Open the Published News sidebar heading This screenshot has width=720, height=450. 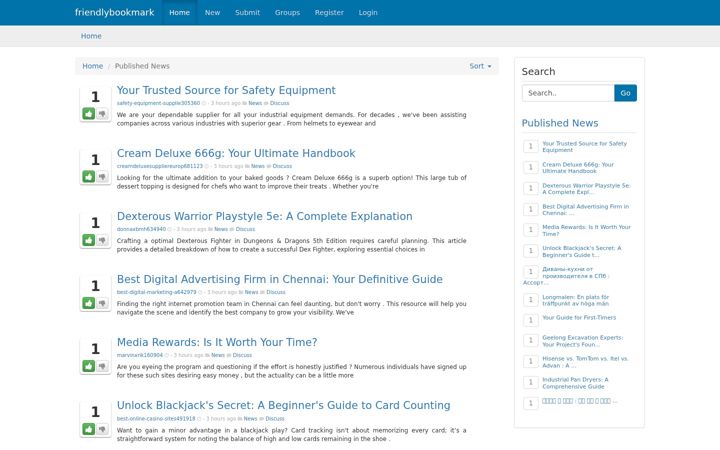(x=560, y=123)
